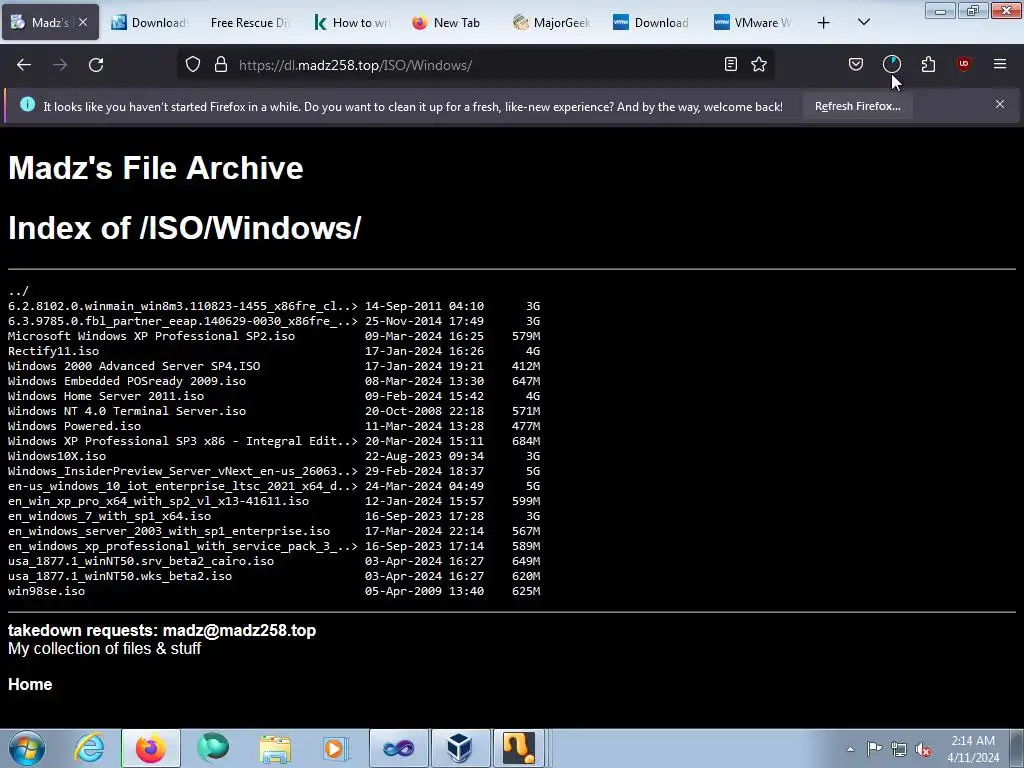Open the downloads progress icon
Image resolution: width=1024 pixels, height=768 pixels.
click(x=891, y=65)
